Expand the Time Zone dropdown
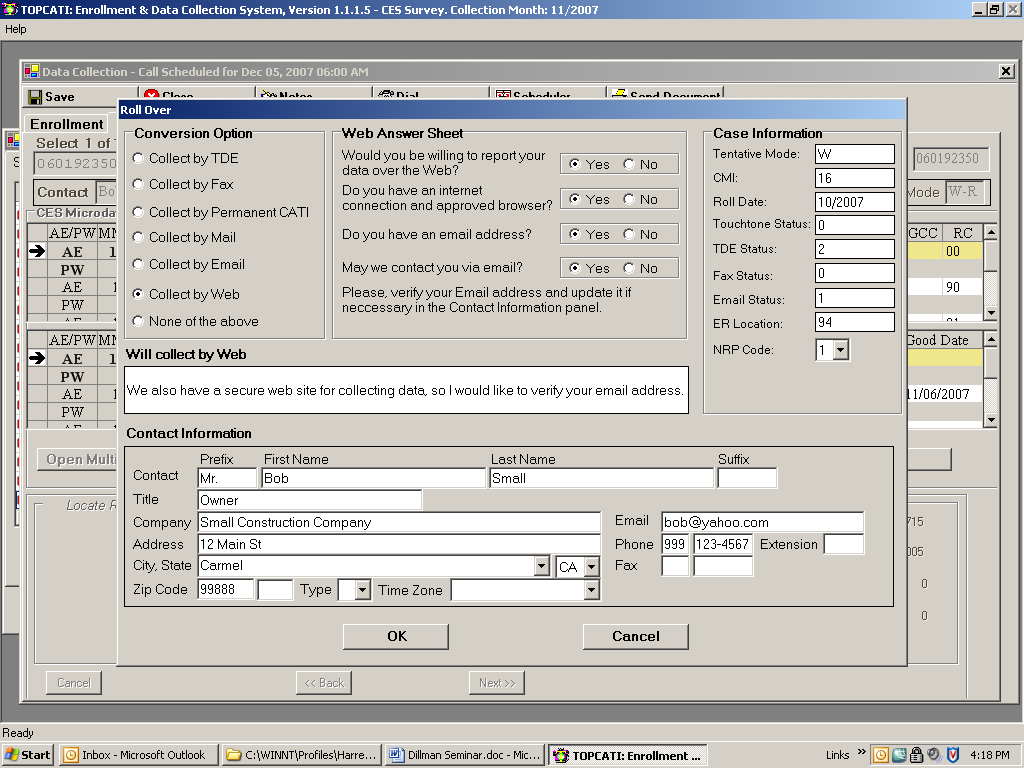1024x768 pixels. [591, 591]
